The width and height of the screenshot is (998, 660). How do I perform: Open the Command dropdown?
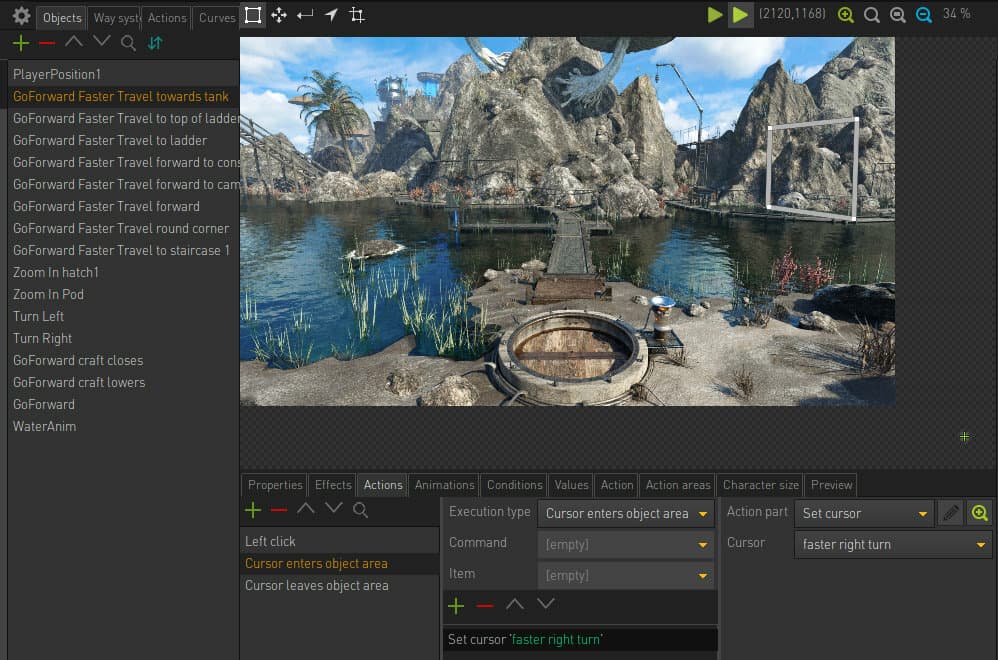tap(626, 544)
